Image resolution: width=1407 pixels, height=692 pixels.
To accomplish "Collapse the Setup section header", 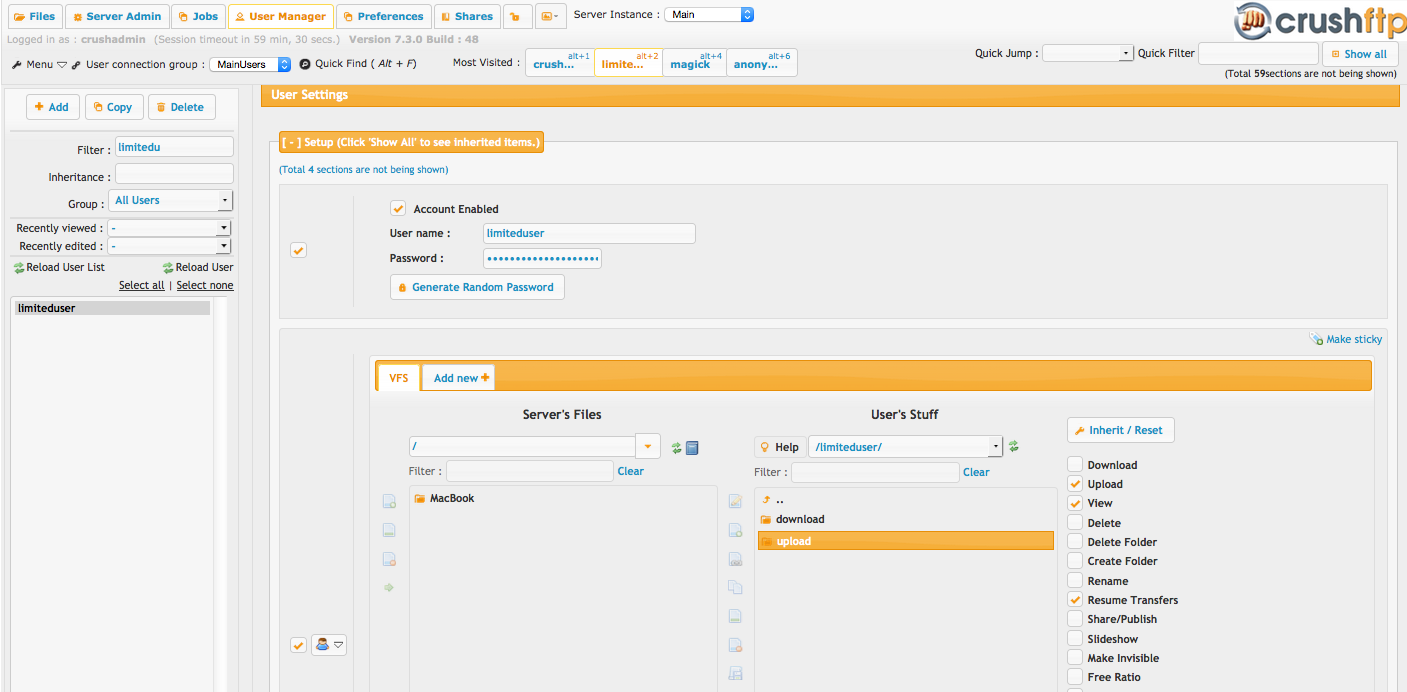I will 411,142.
